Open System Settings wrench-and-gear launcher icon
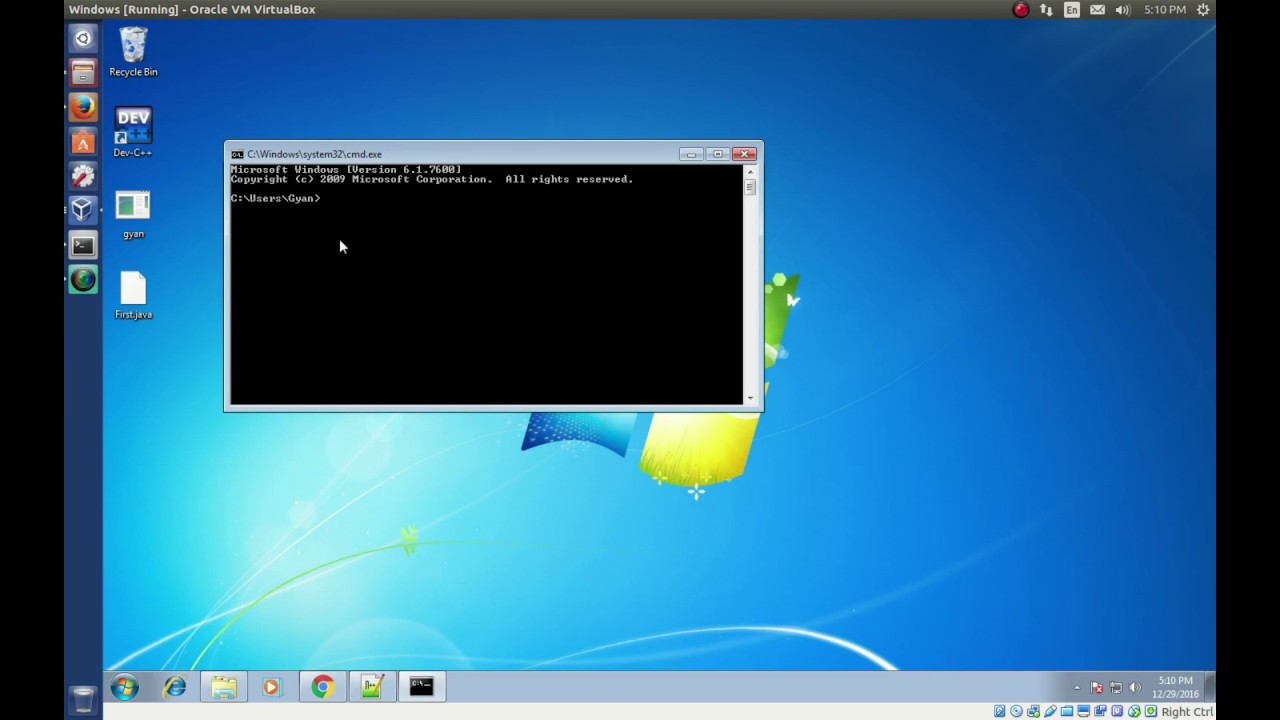The height and width of the screenshot is (720, 1280). 83,176
